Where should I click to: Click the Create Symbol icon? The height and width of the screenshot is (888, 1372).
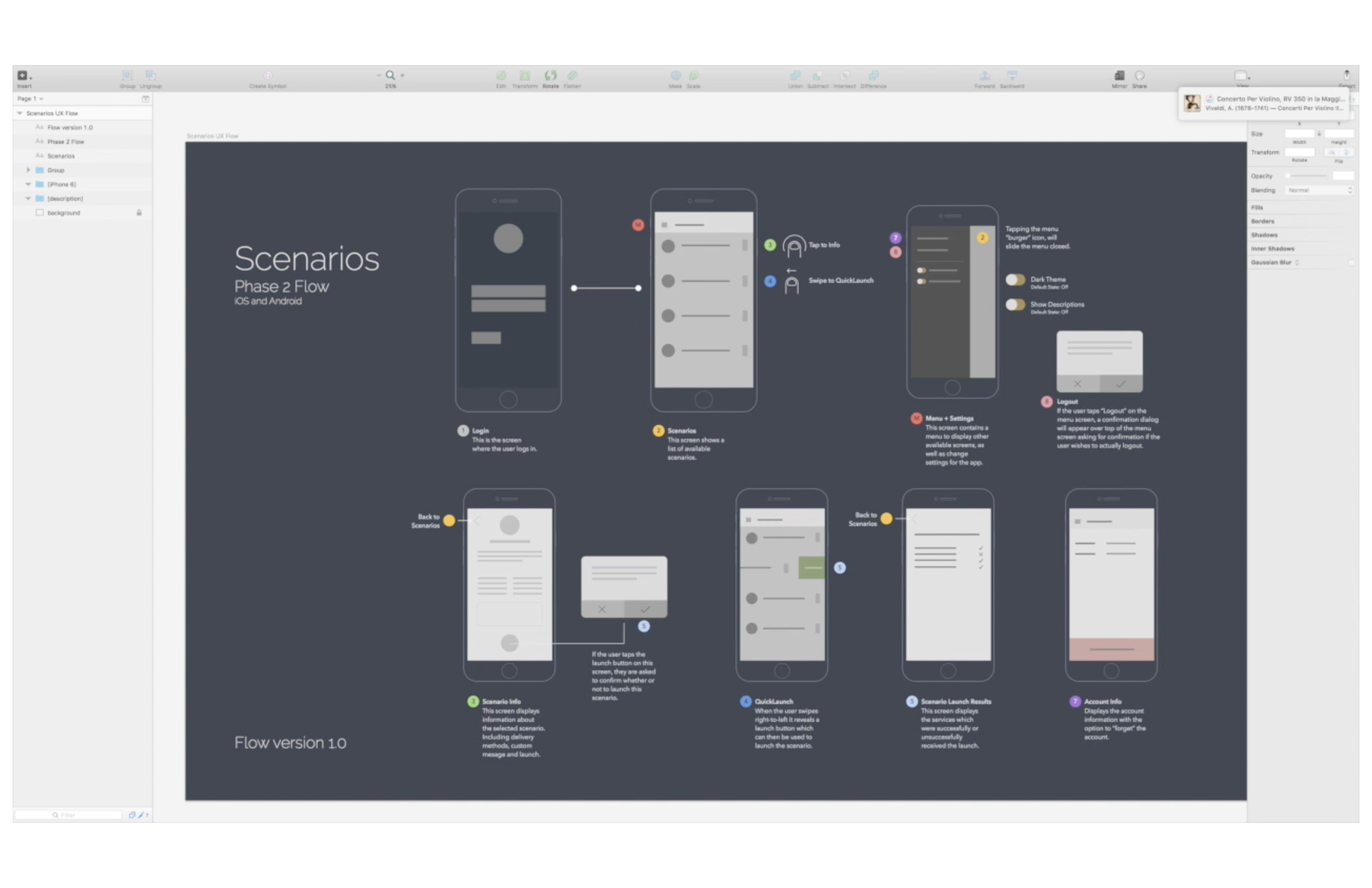268,76
